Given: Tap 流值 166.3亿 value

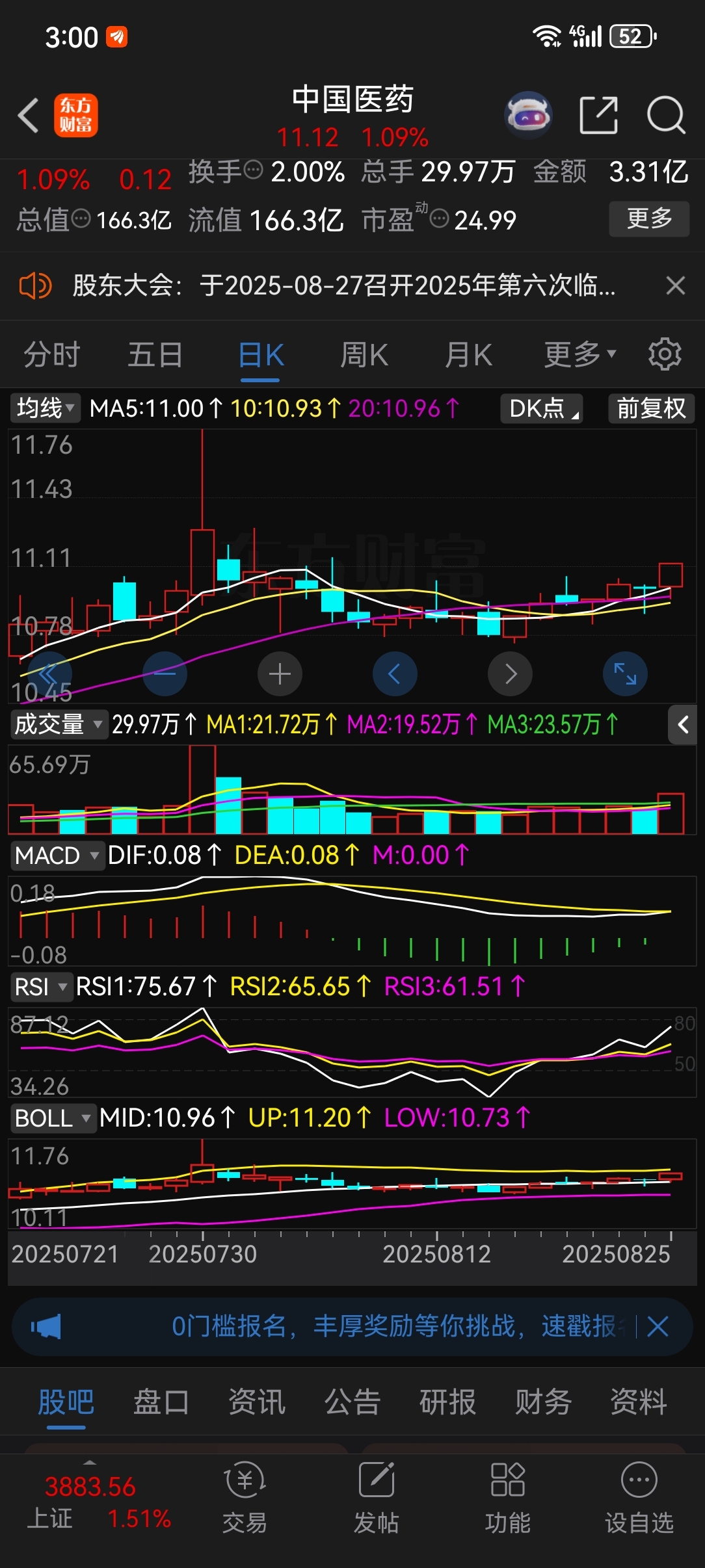Looking at the screenshot, I should point(265,220).
